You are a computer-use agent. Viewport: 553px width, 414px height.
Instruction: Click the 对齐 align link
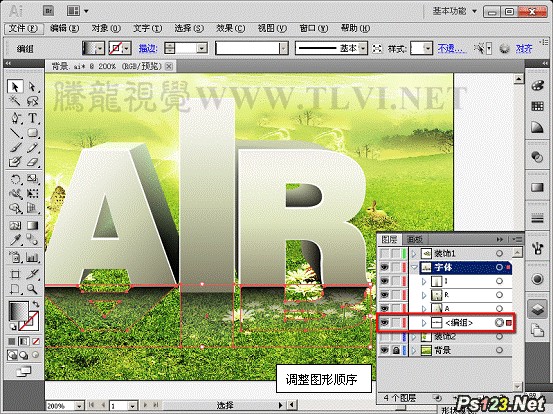pyautogui.click(x=524, y=48)
